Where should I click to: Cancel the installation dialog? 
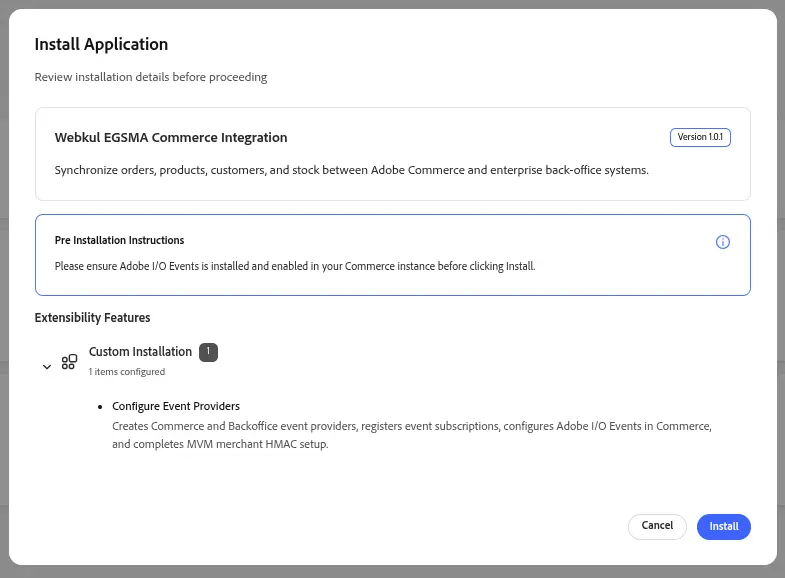(x=657, y=526)
